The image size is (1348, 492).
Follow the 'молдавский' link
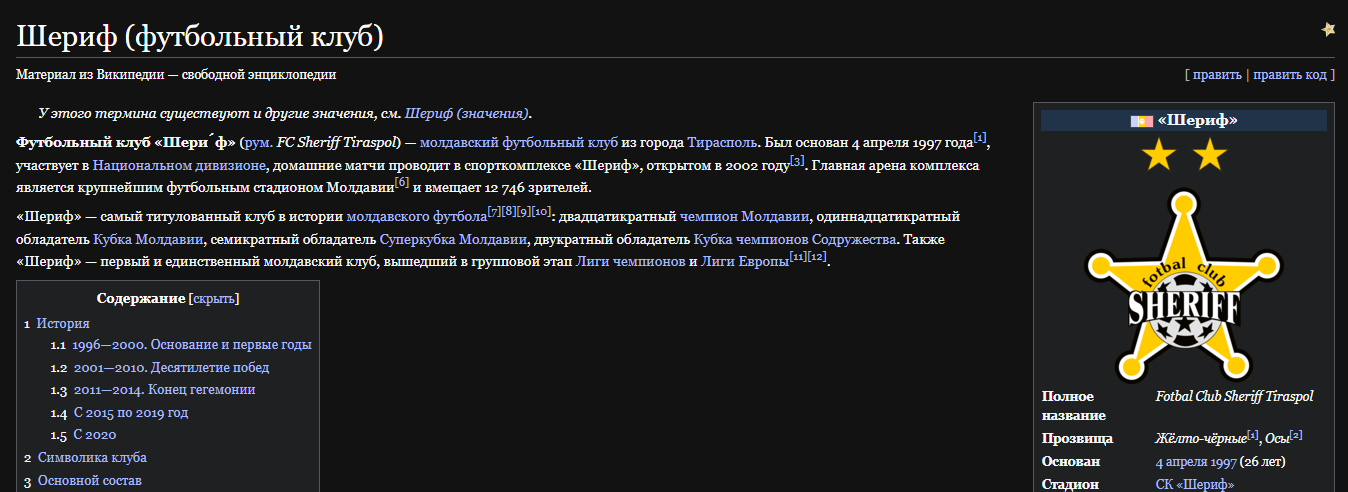(458, 142)
